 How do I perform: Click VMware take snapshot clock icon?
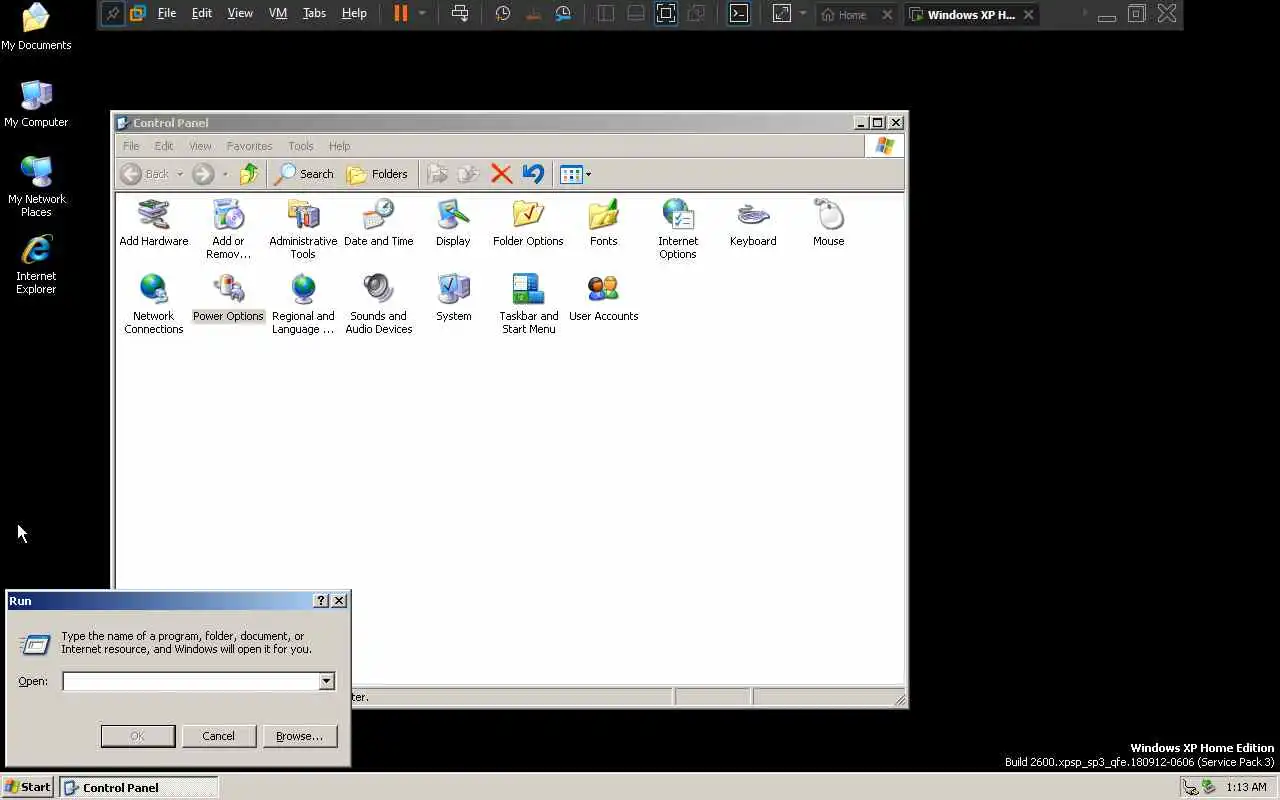[x=503, y=13]
